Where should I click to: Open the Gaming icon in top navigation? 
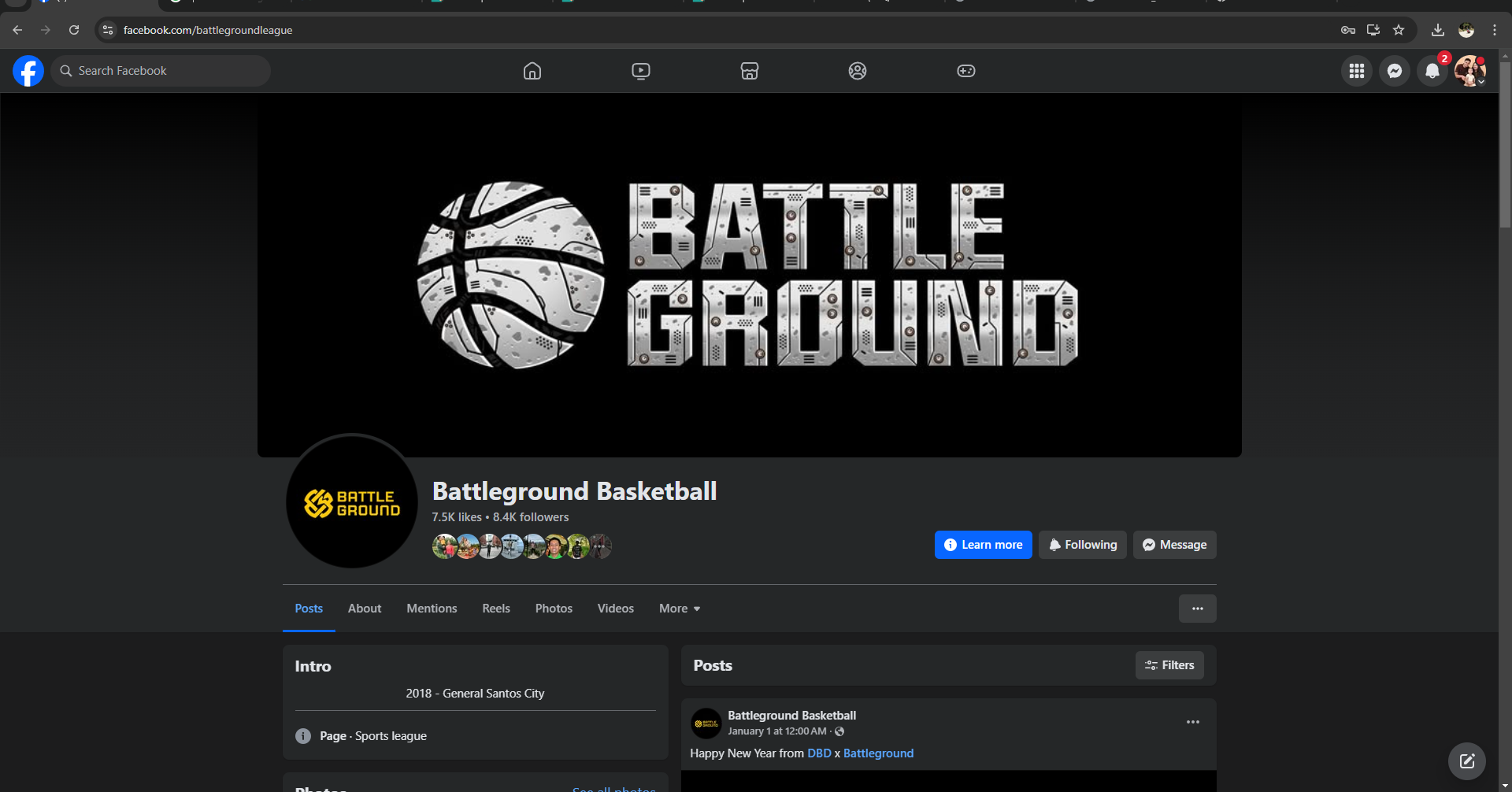(966, 71)
